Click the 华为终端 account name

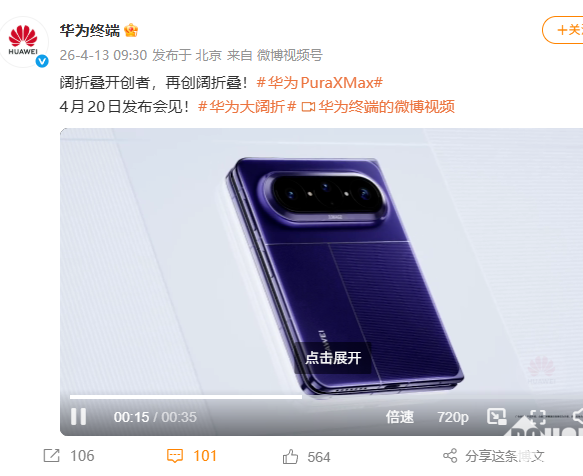pyautogui.click(x=90, y=30)
